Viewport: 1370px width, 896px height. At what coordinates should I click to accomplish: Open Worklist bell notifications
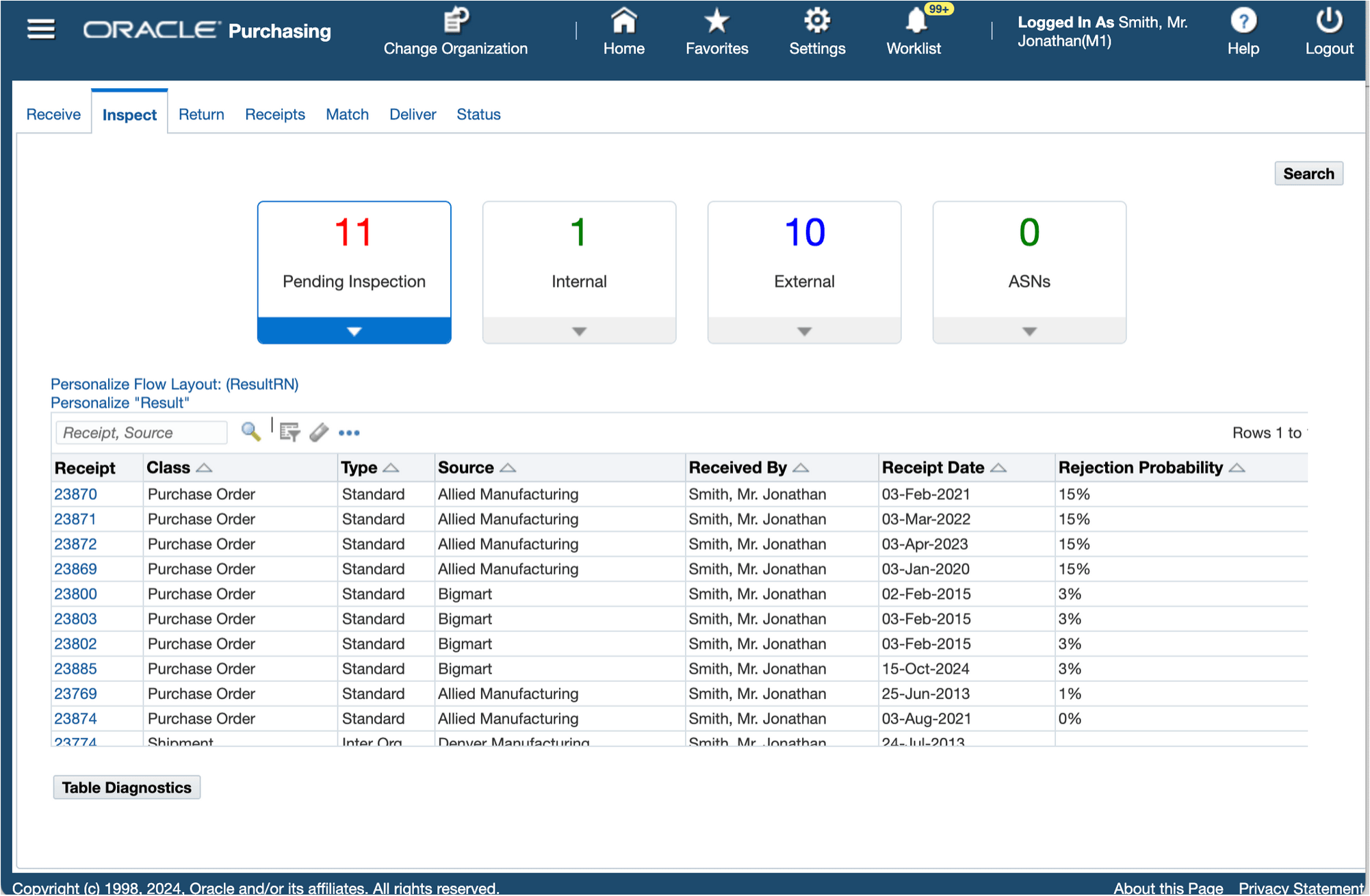tap(916, 21)
